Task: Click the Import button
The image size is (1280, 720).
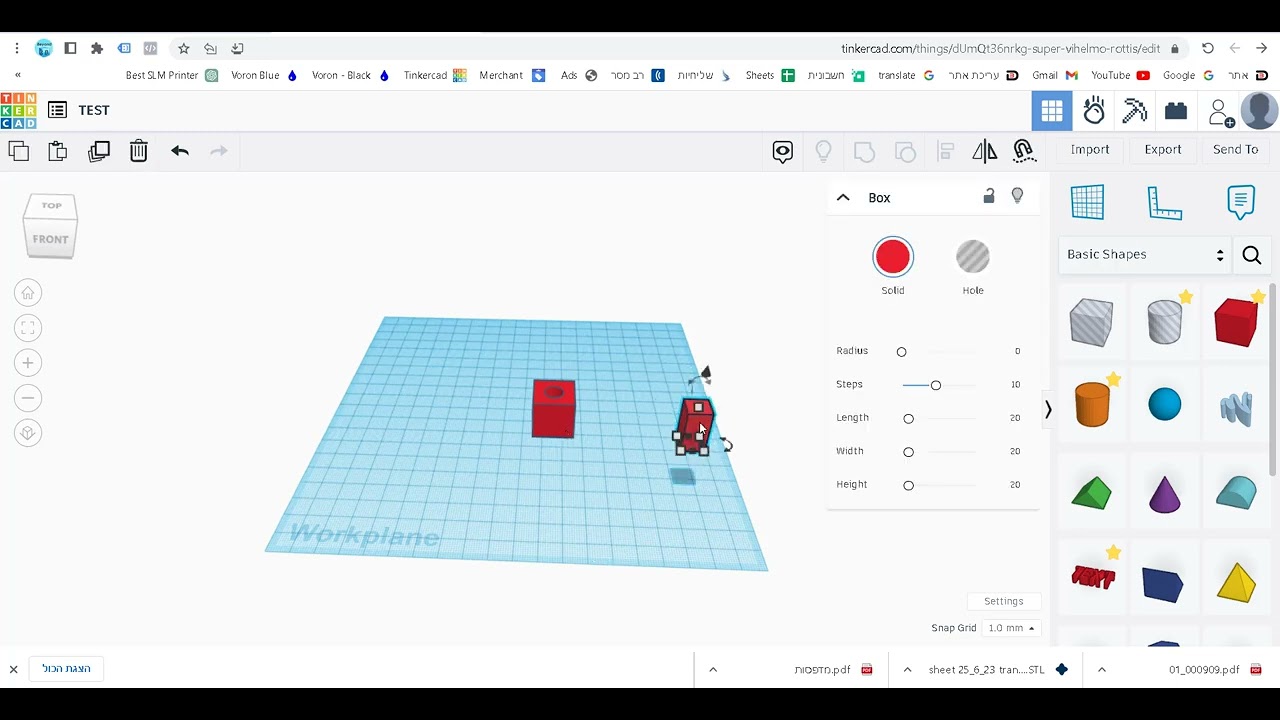Action: 1090,149
